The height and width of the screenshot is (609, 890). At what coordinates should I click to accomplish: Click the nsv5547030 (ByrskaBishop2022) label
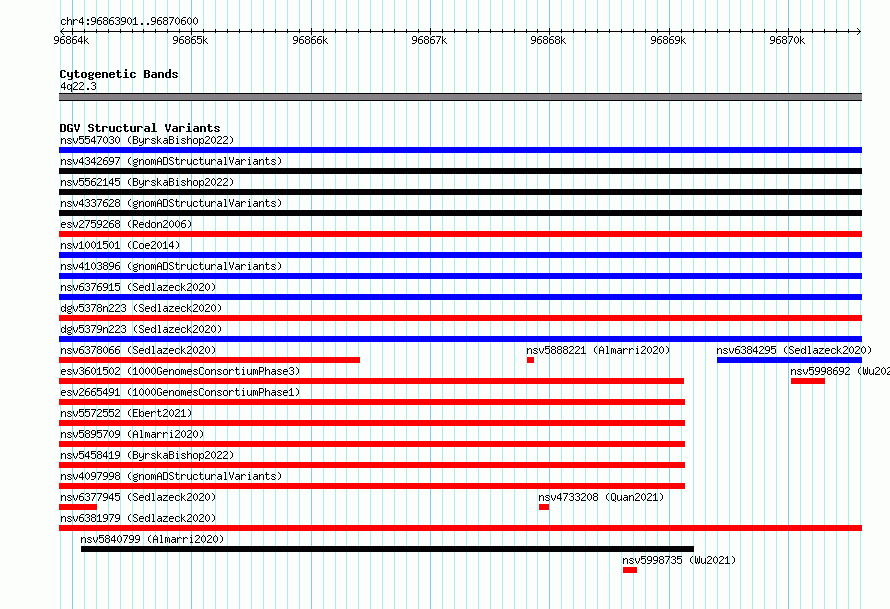(147, 140)
